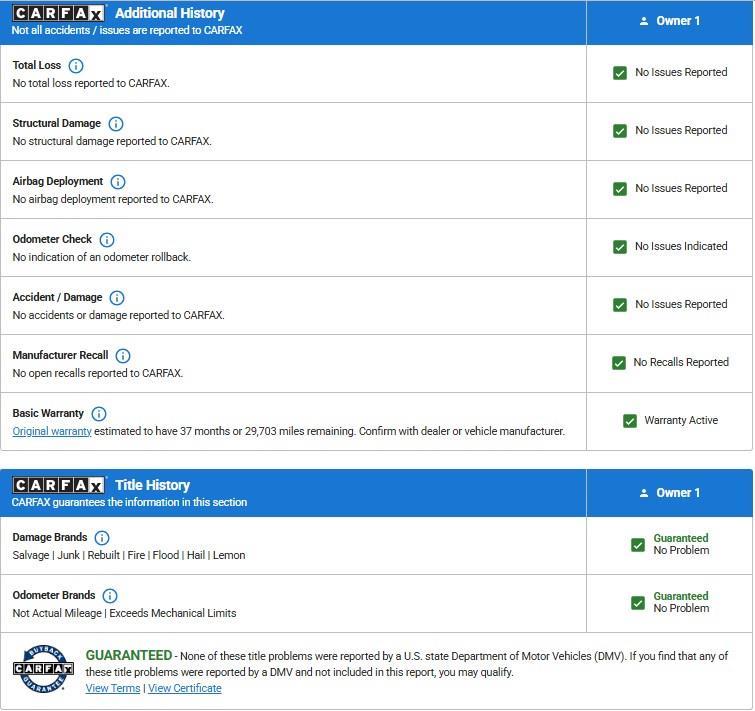This screenshot has height=711, width=755.
Task: Click green check beside Warranty Active
Action: coord(630,421)
